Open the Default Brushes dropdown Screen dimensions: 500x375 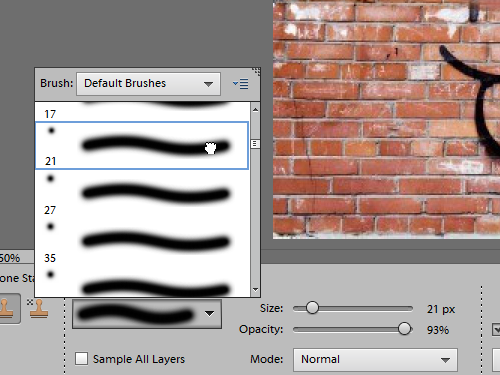(148, 84)
